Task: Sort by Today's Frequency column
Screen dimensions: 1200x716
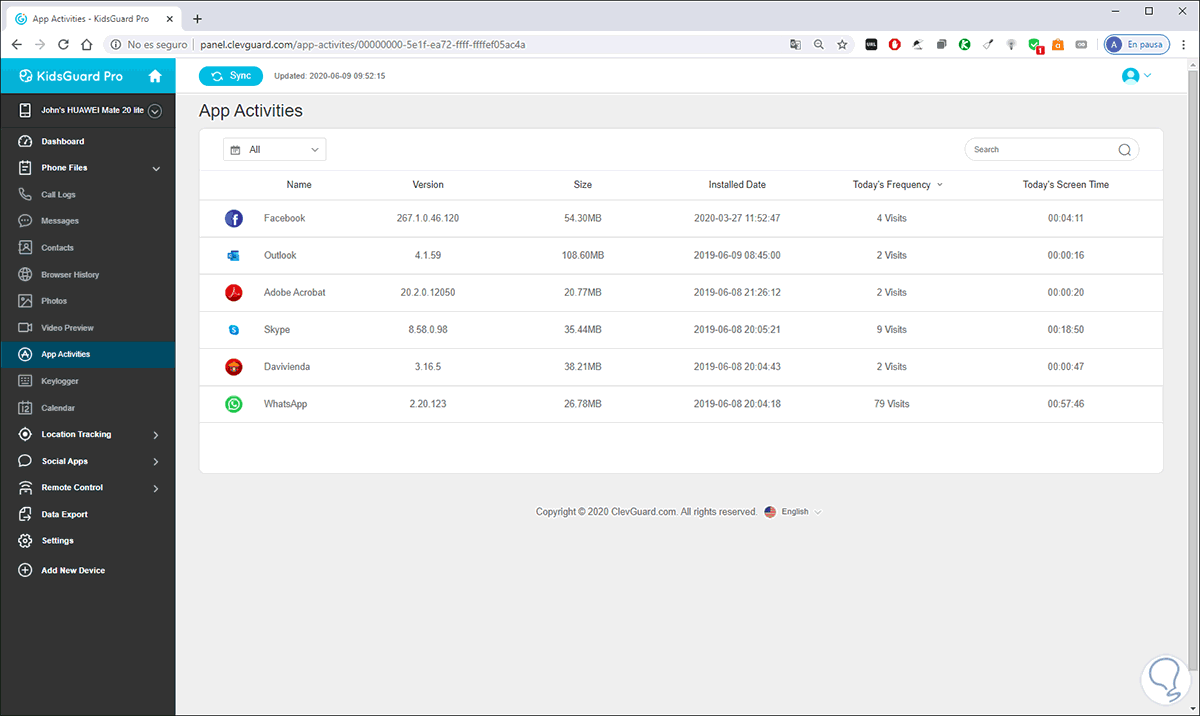Action: point(897,185)
